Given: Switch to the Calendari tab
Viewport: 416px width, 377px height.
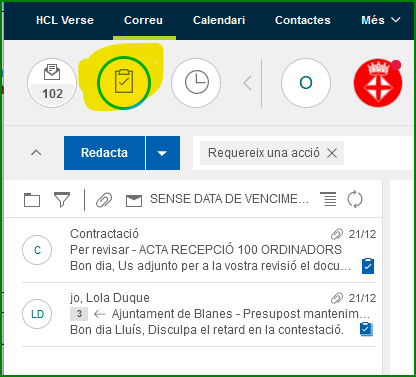Looking at the screenshot, I should pos(219,20).
